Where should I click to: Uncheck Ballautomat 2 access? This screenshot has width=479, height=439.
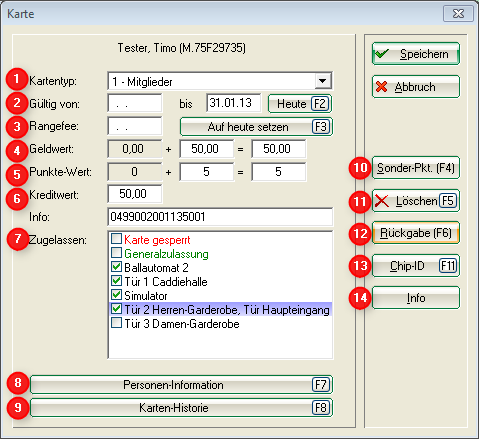pos(116,267)
